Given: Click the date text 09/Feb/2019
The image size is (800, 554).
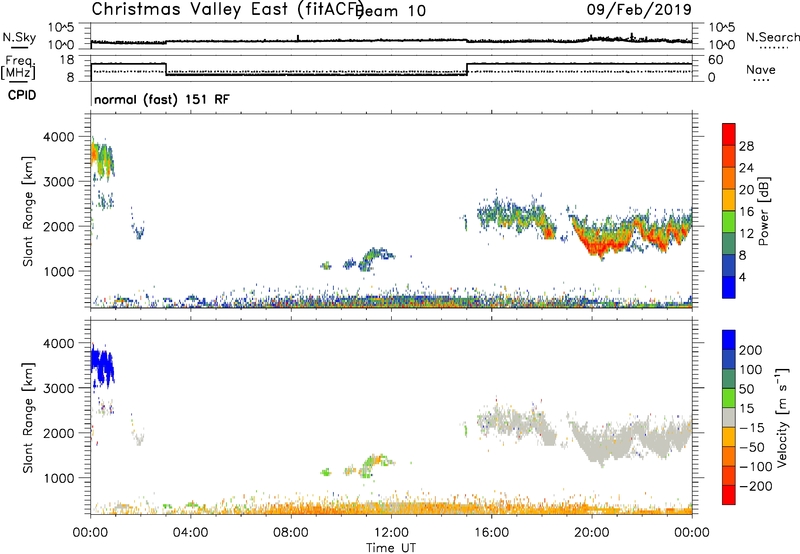Looking at the screenshot, I should pos(639,9).
